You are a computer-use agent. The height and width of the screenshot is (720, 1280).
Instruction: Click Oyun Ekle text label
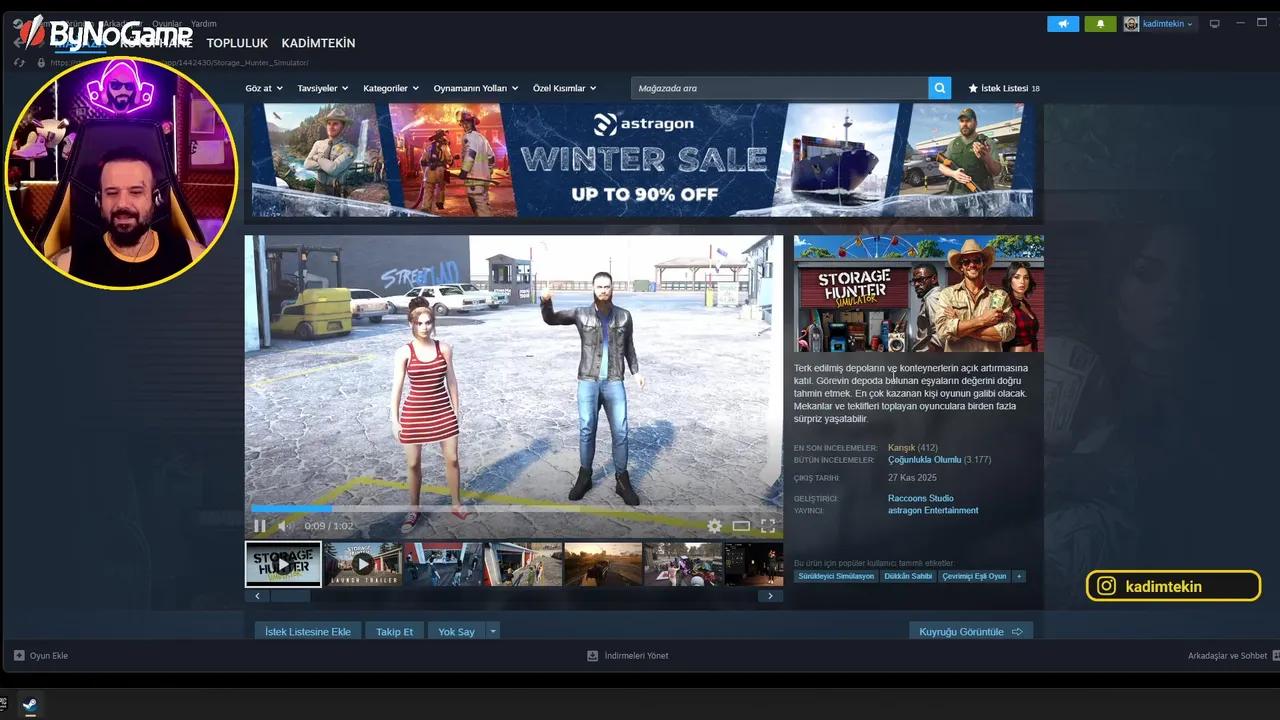[x=49, y=656]
